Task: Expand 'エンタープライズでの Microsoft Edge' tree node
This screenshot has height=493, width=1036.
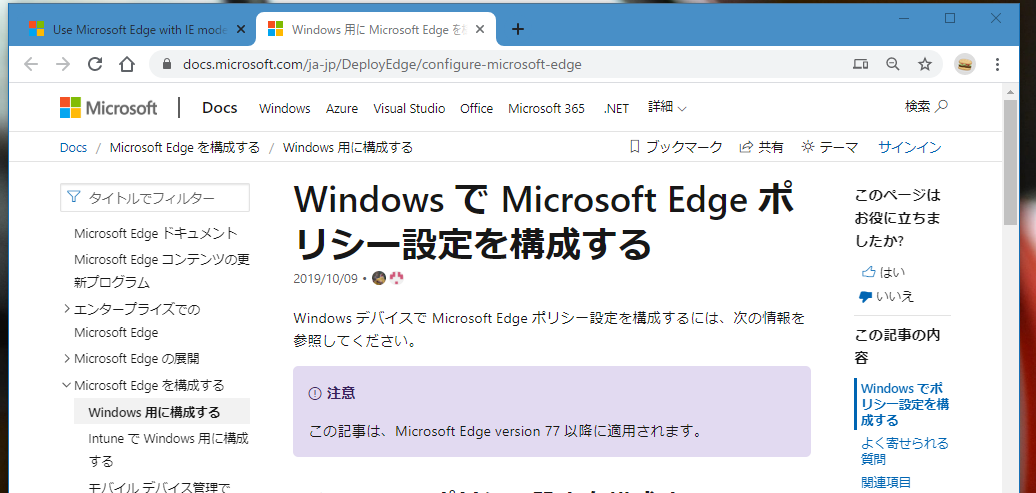Action: click(x=67, y=309)
